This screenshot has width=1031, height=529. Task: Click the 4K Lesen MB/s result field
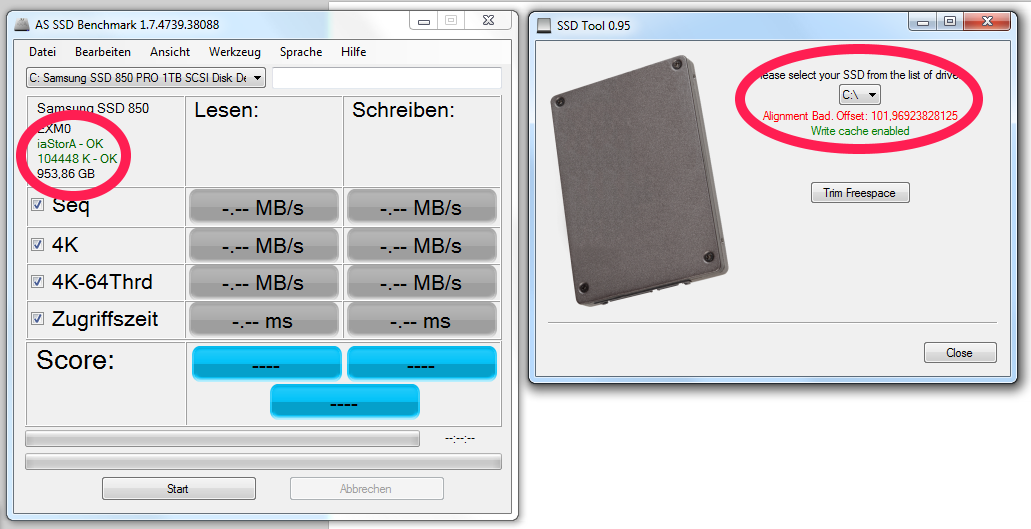[x=264, y=245]
